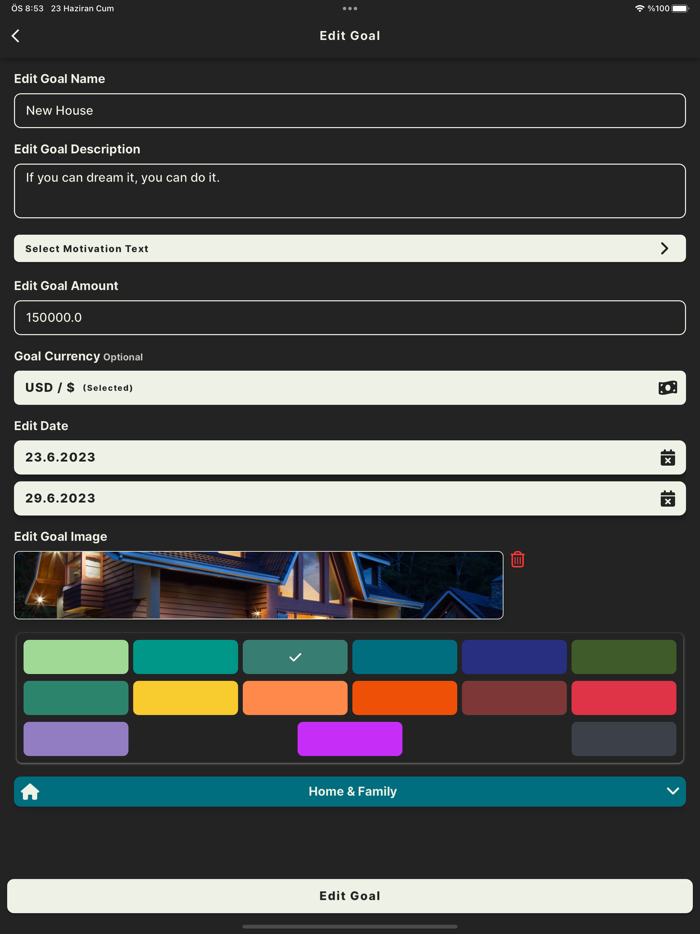Tap the three dots at top center
Screen dimensions: 700x934
coord(350,8)
